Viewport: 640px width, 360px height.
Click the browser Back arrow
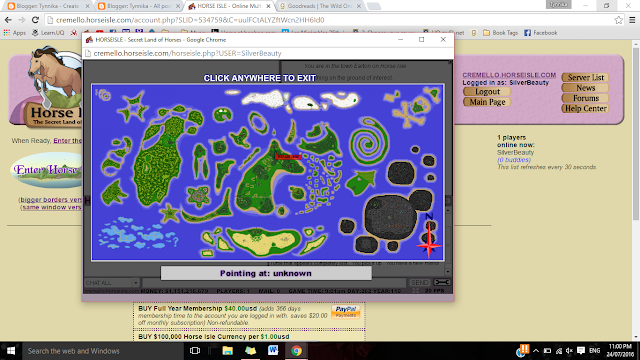pyautogui.click(x=8, y=20)
